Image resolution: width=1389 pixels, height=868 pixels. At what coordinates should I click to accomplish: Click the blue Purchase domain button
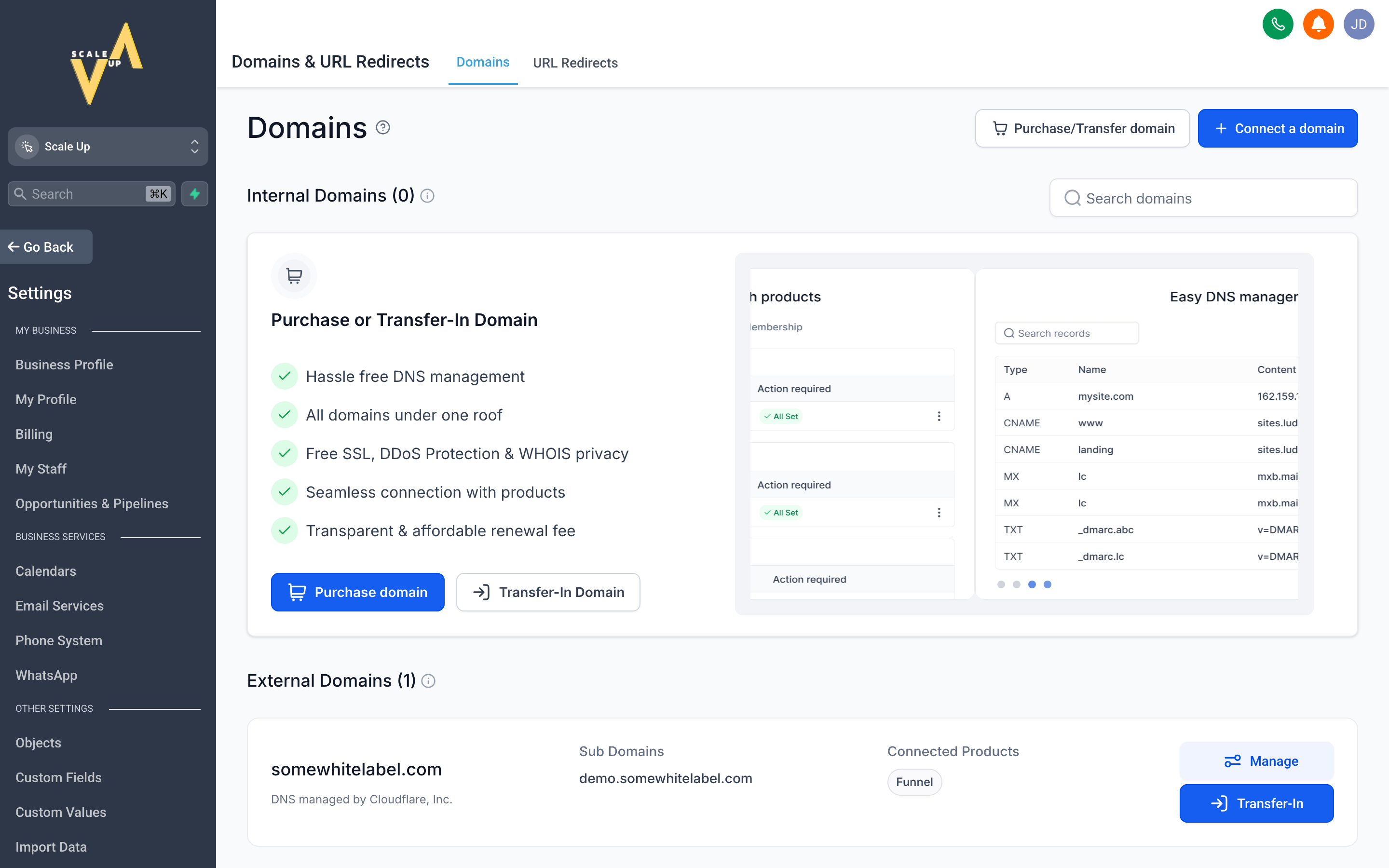357,592
